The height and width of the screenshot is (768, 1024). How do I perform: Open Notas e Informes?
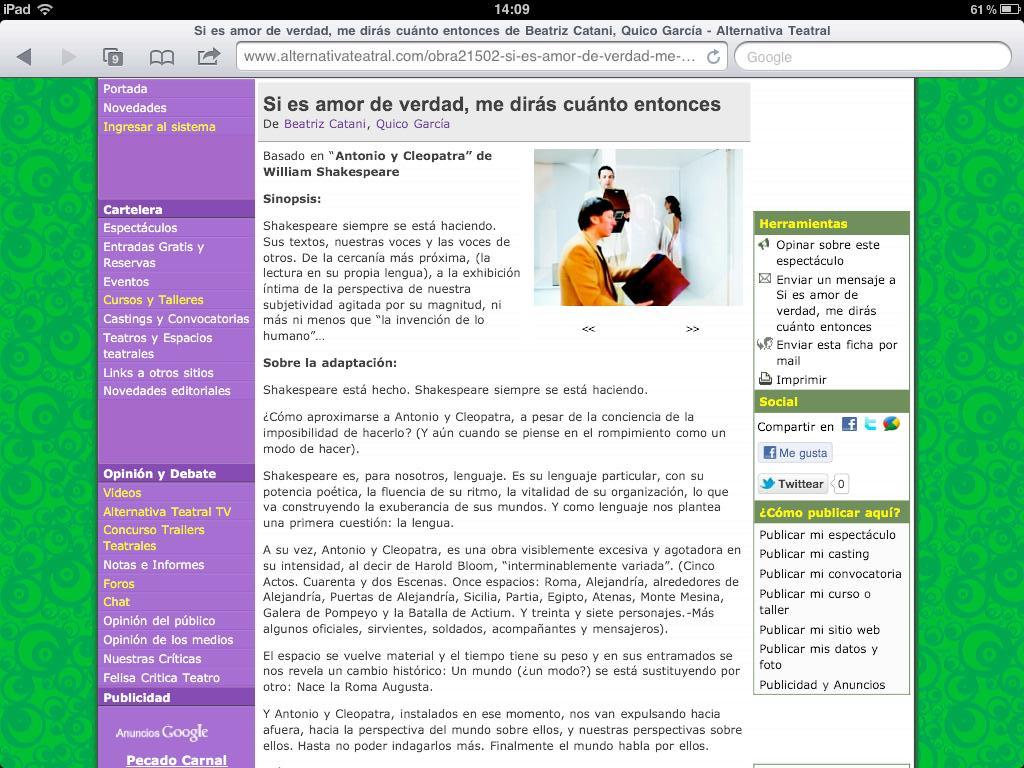(153, 565)
